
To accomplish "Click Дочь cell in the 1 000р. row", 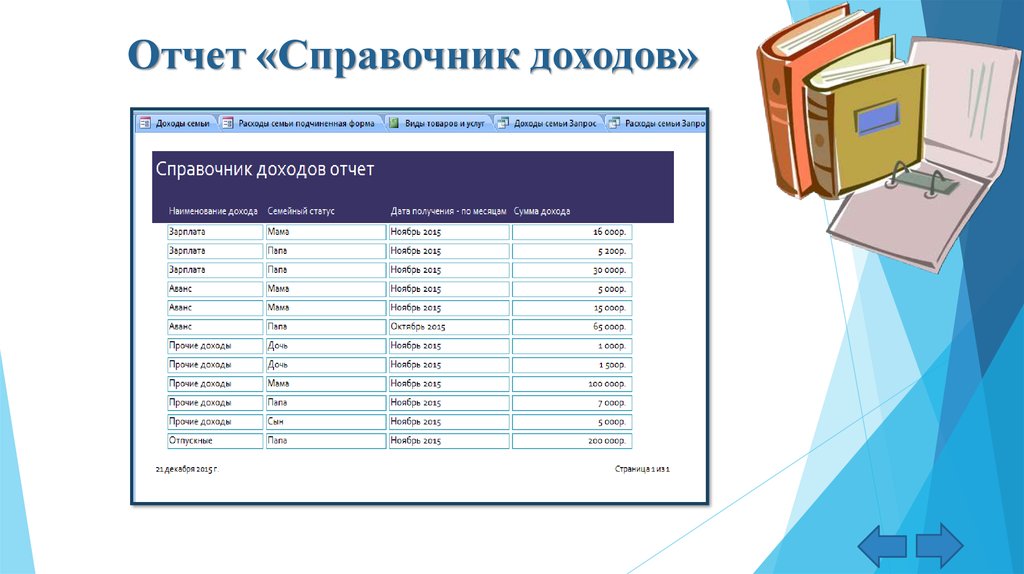I will [x=326, y=345].
